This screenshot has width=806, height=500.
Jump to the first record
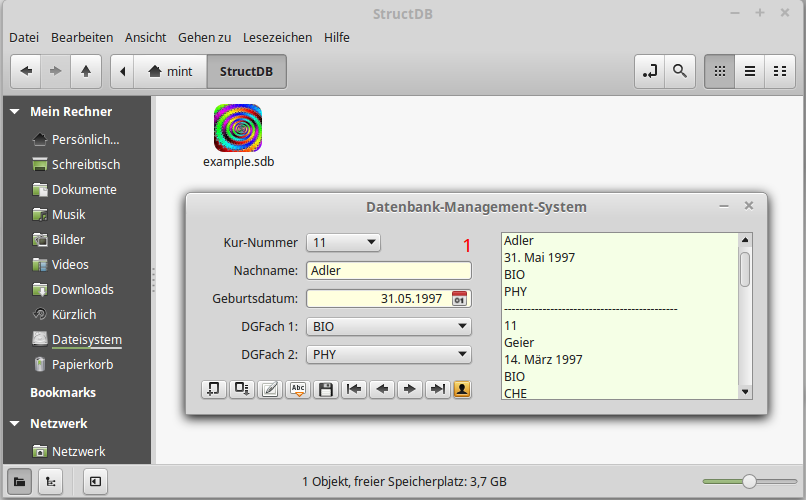[353, 390]
